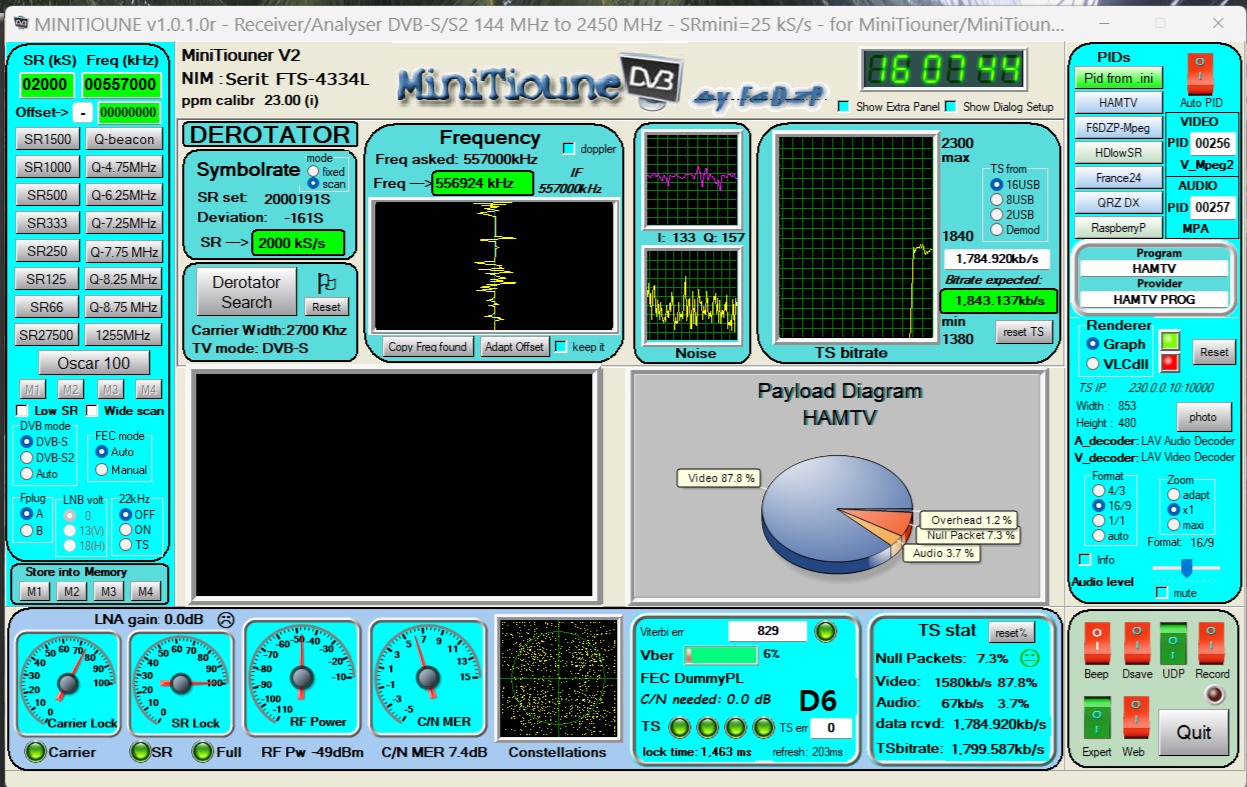Select the fixed symbolrate mode
This screenshot has height=787, width=1247.
pos(313,172)
